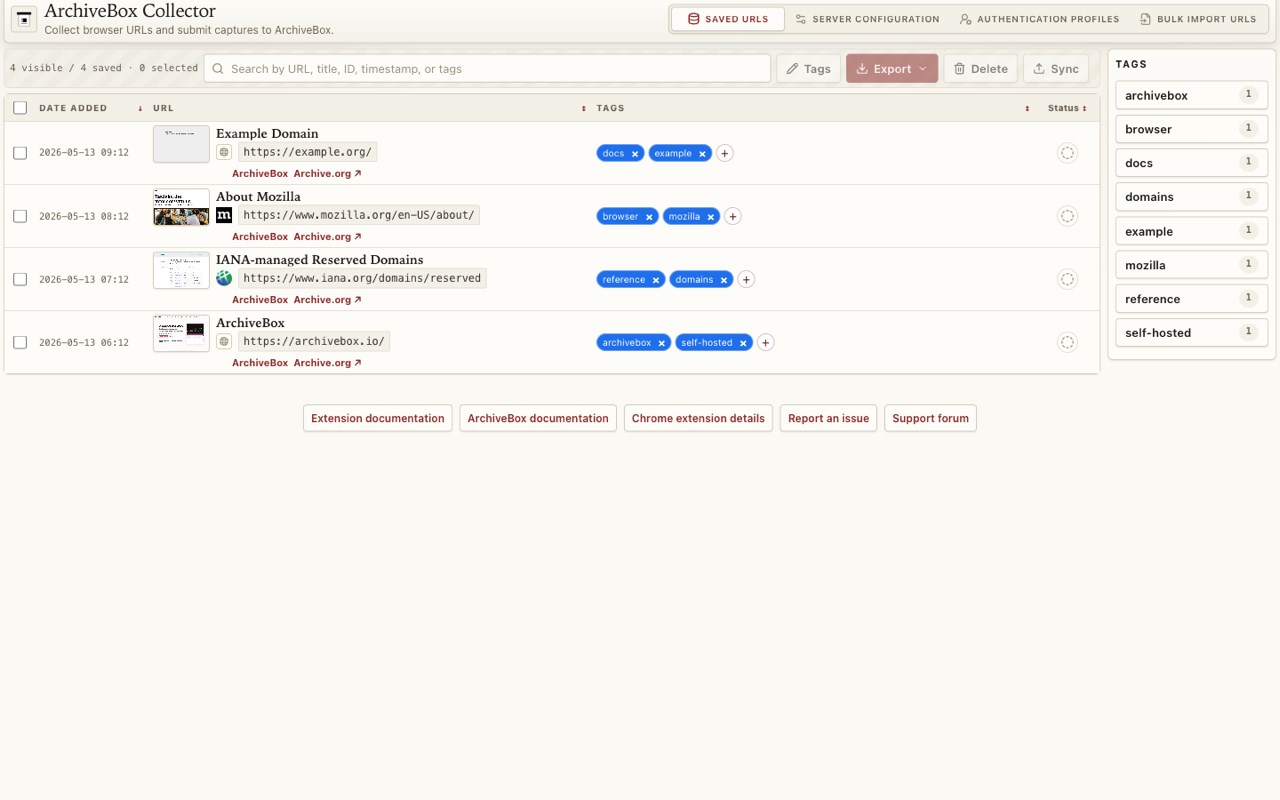The height and width of the screenshot is (800, 1280).
Task: Click the globe favicon beside example.org URL
Action: pos(224,152)
